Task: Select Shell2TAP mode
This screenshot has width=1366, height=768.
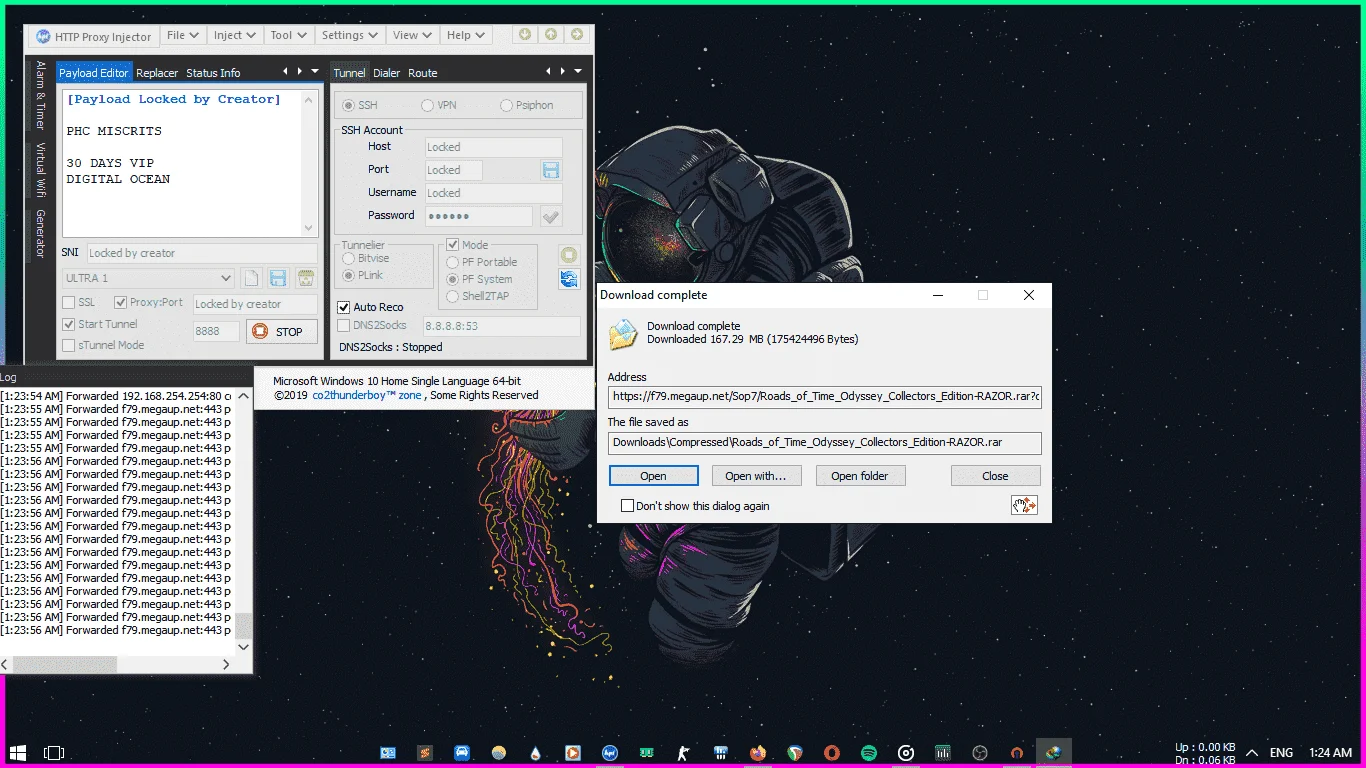Action: point(453,296)
